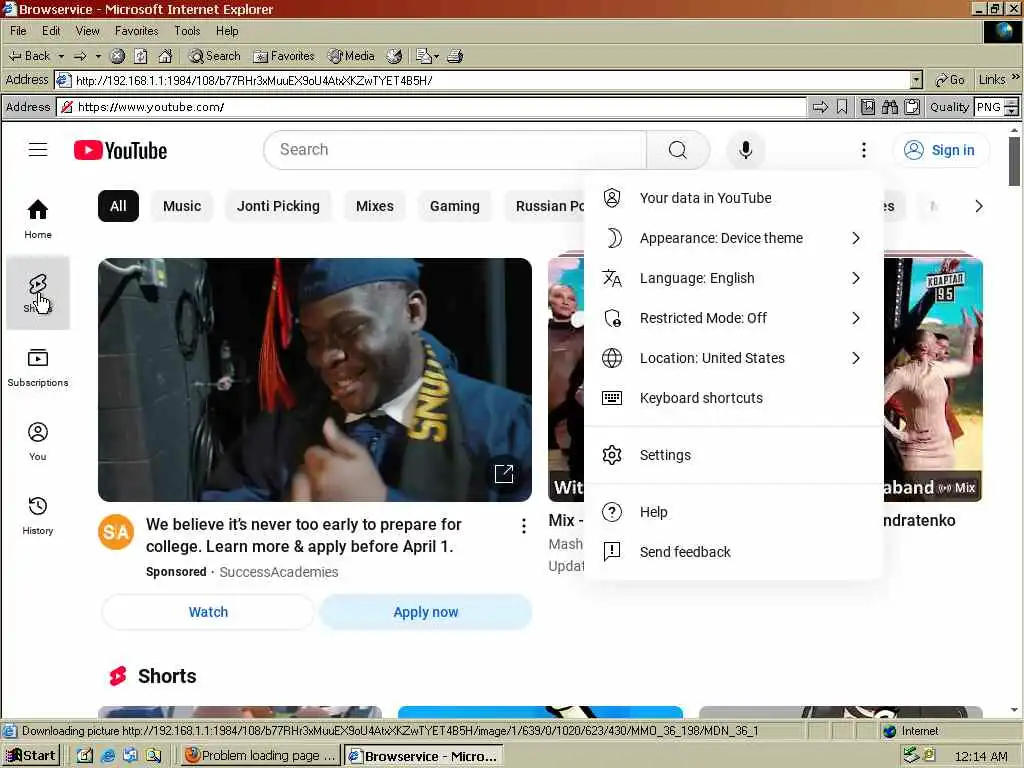
Task: Adjust the Quality PNG stepper
Action: pyautogui.click(x=1011, y=107)
